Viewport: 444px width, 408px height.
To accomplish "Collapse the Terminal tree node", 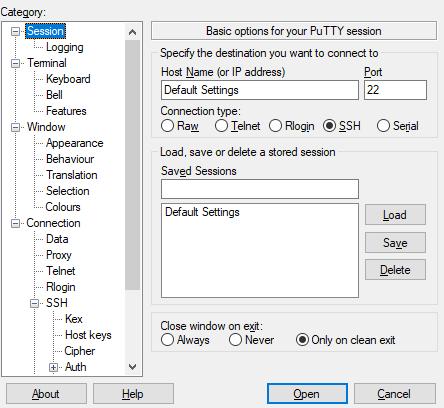I will click(x=15, y=63).
